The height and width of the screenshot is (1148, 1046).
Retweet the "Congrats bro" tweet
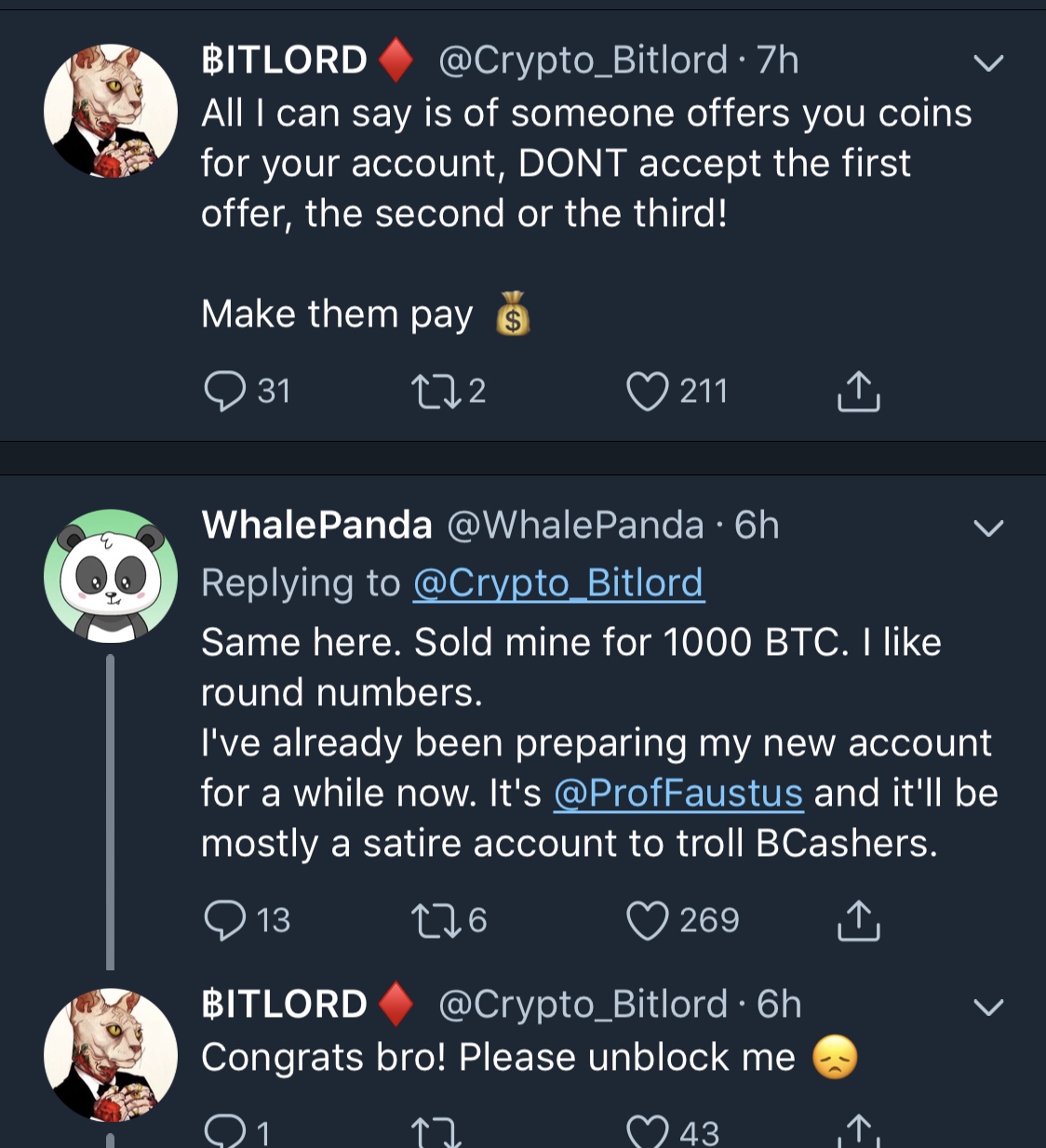(437, 1130)
